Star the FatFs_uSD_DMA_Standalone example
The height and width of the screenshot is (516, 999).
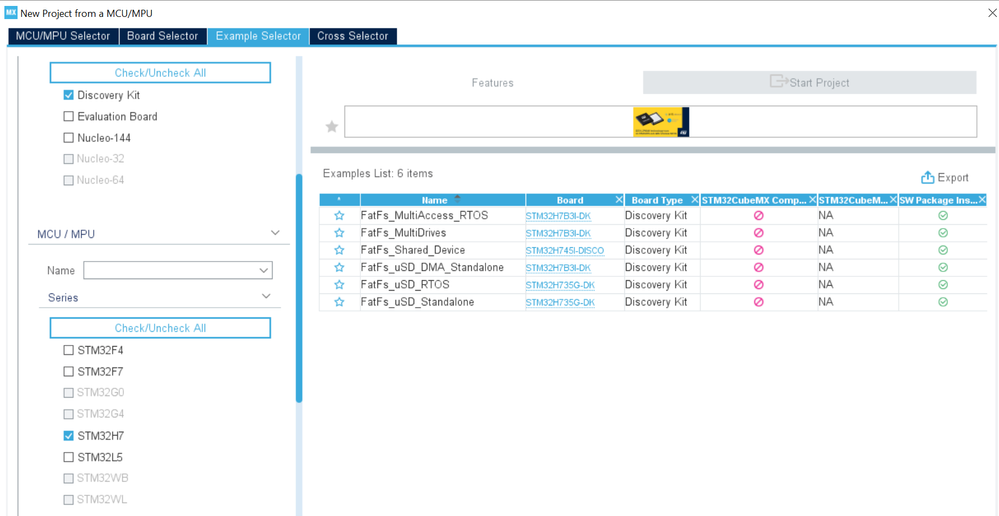339,268
